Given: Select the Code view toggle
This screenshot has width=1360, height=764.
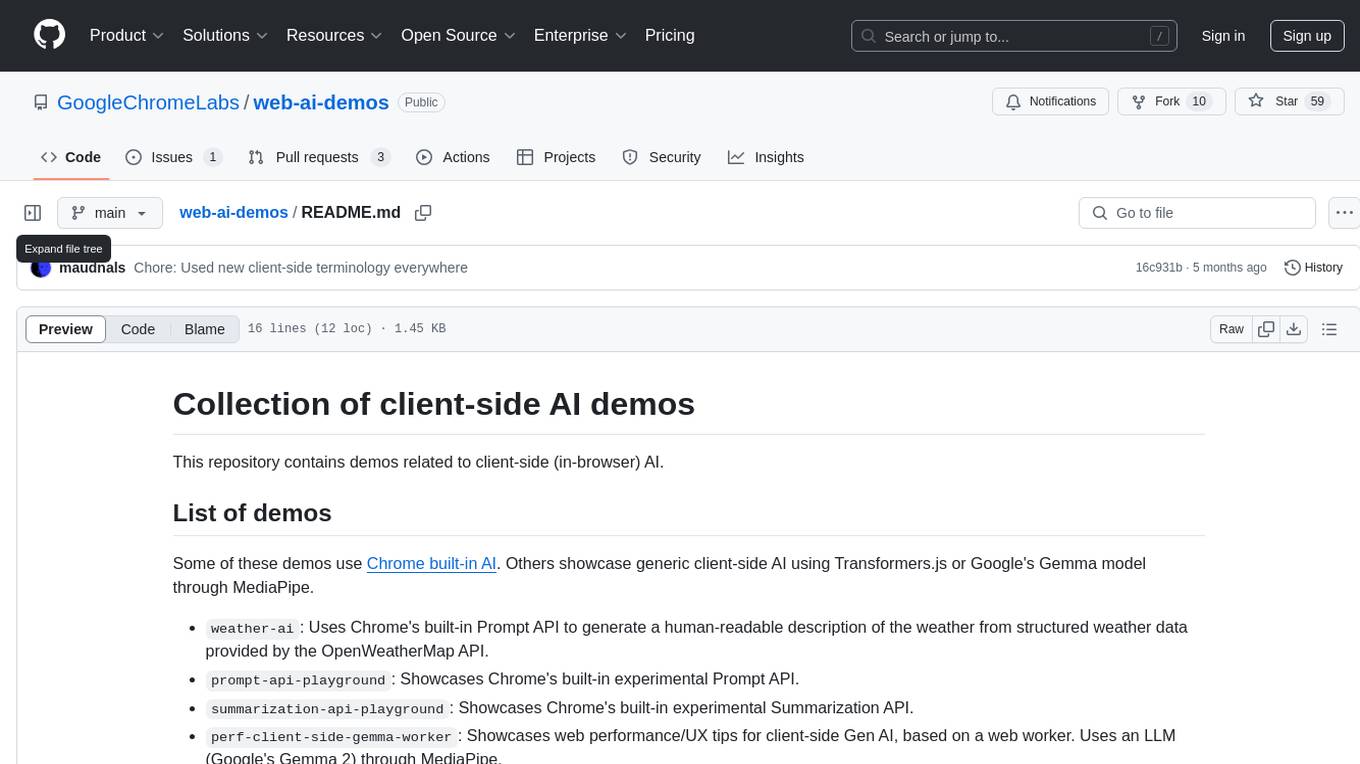Looking at the screenshot, I should click(x=138, y=329).
